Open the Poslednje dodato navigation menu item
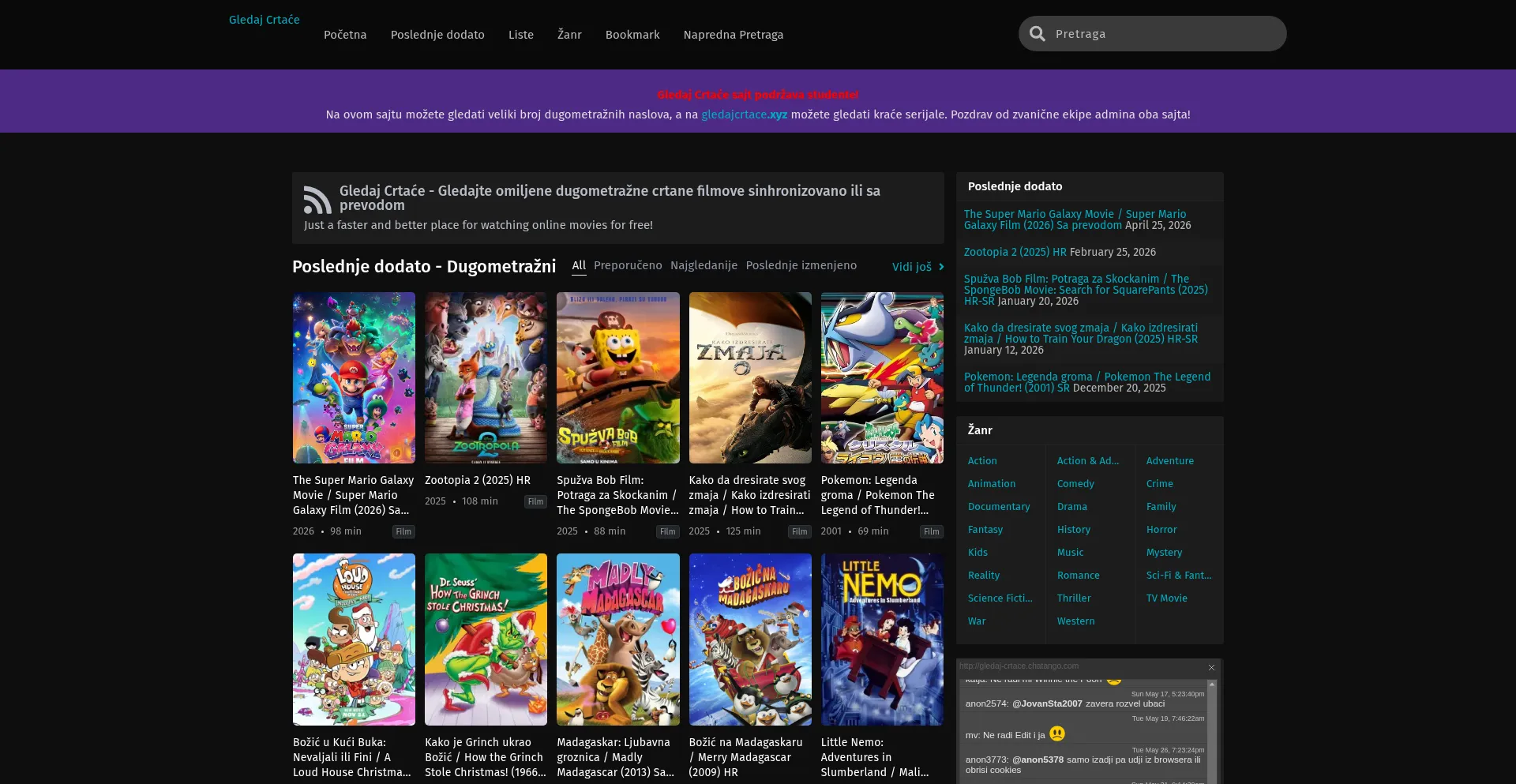Viewport: 1516px width, 784px height. (x=437, y=35)
